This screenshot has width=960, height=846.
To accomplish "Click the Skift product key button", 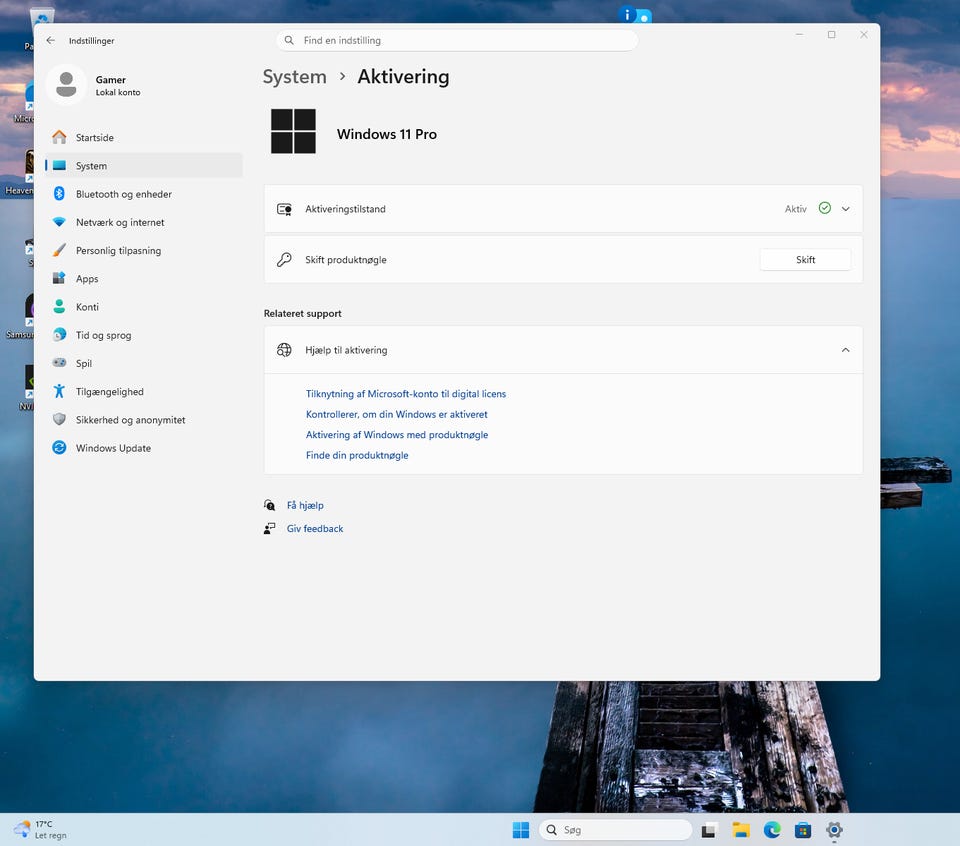I will coord(805,260).
